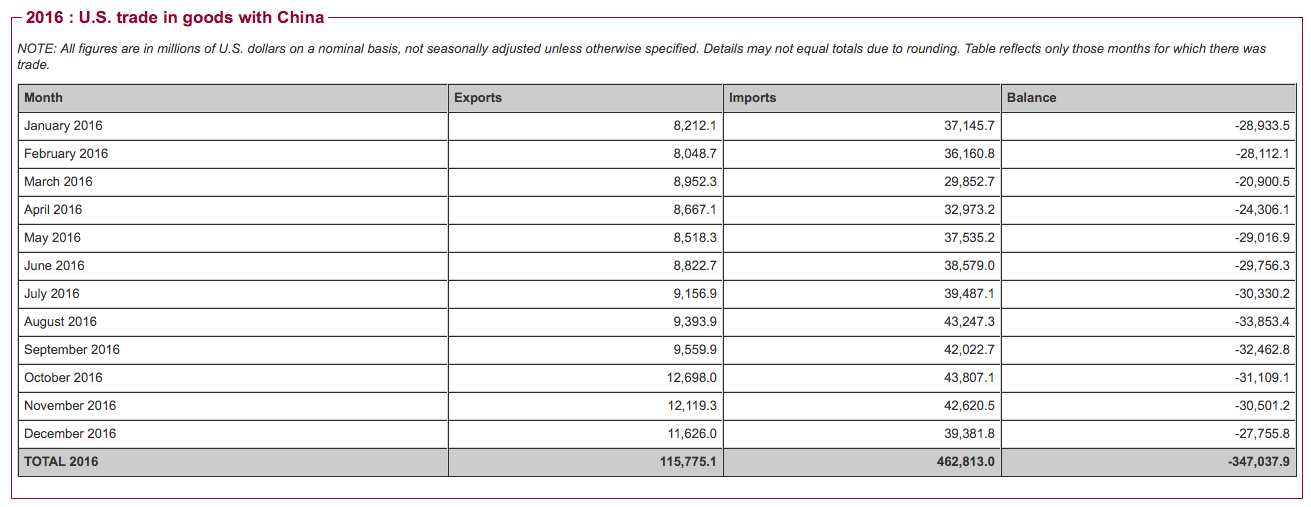1311x507 pixels.
Task: Click the Month column header
Action: coord(43,98)
